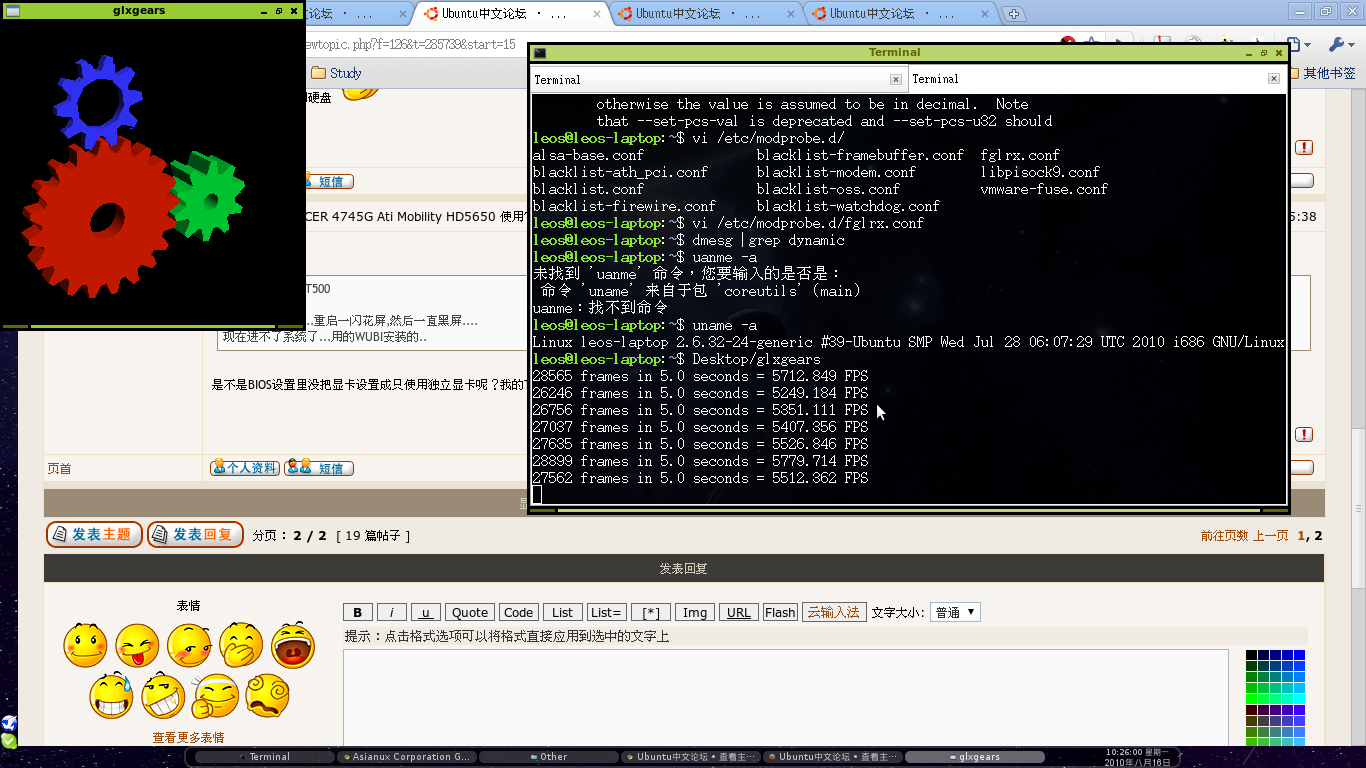Viewport: 1366px width, 768px height.
Task: Click the 发表回复 post reply button
Action: 195,535
